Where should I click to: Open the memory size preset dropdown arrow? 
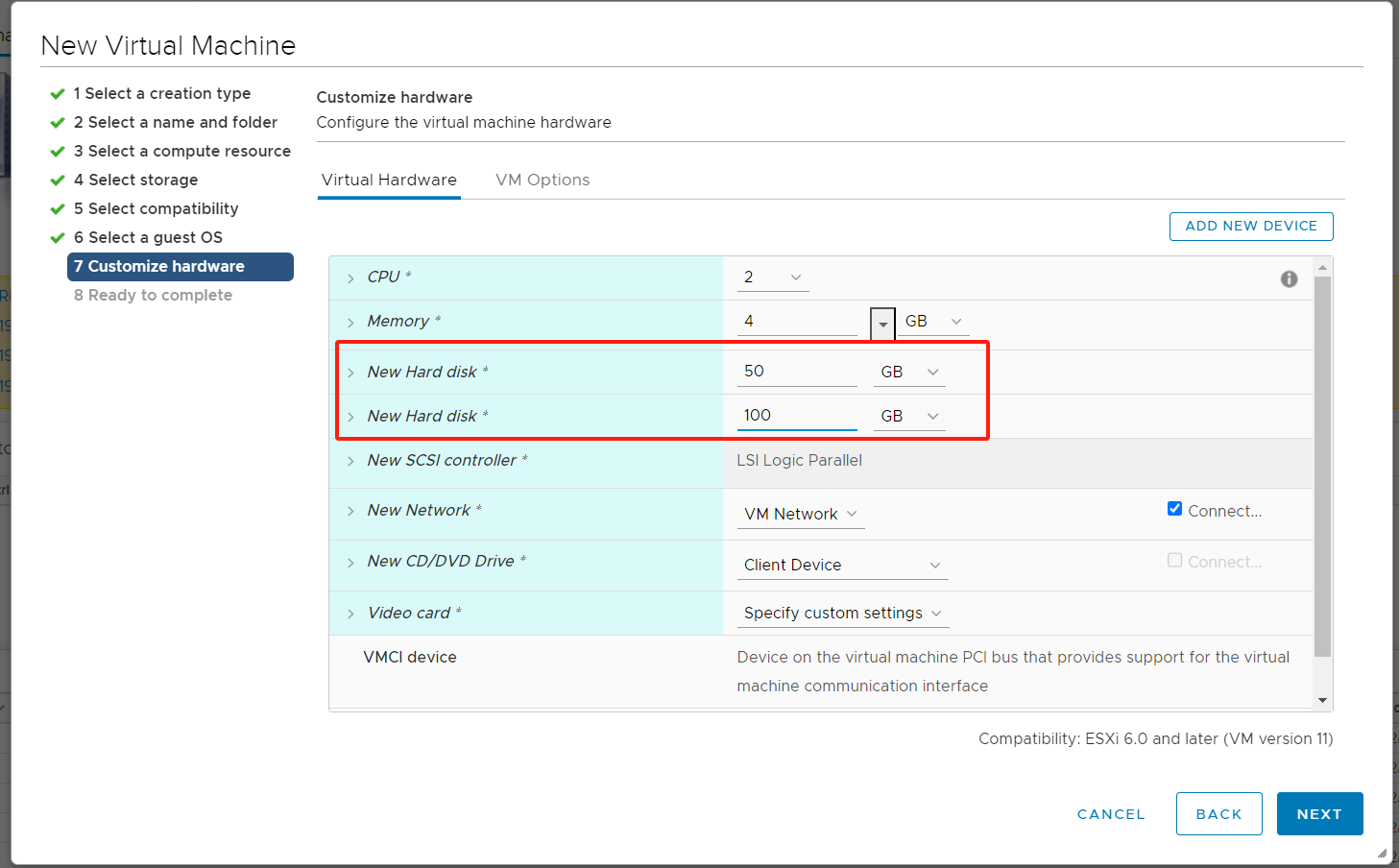[x=882, y=324]
